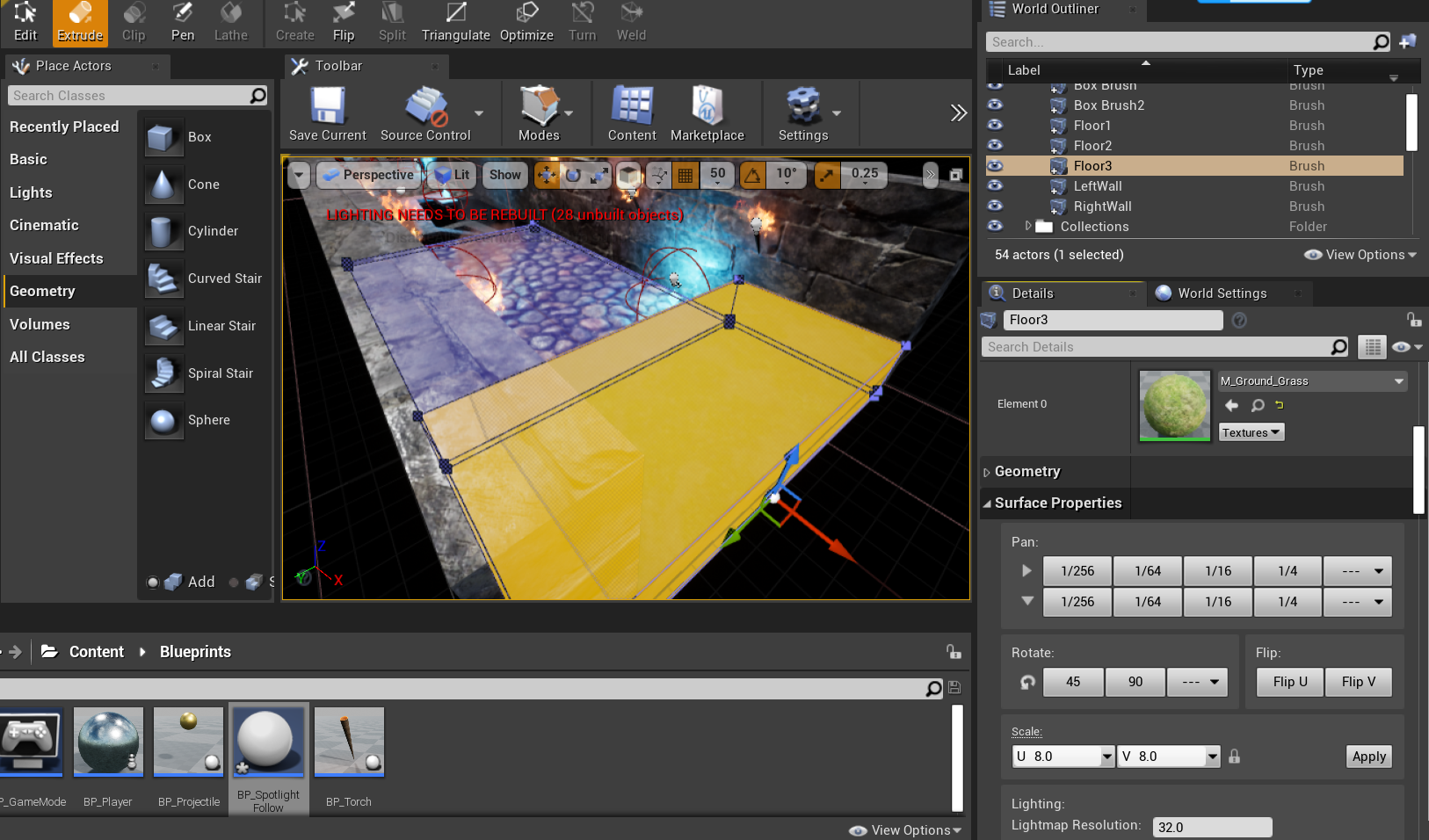Click the rotate surface icon
1429x840 pixels.
tap(1027, 682)
